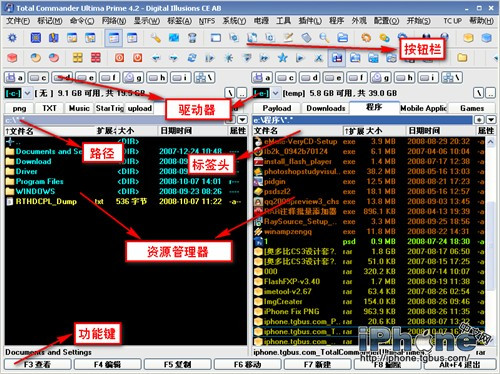Screen dimensions: 500x374
Task: Click the empty window frame icon in top toolbar
Action: click(216, 38)
